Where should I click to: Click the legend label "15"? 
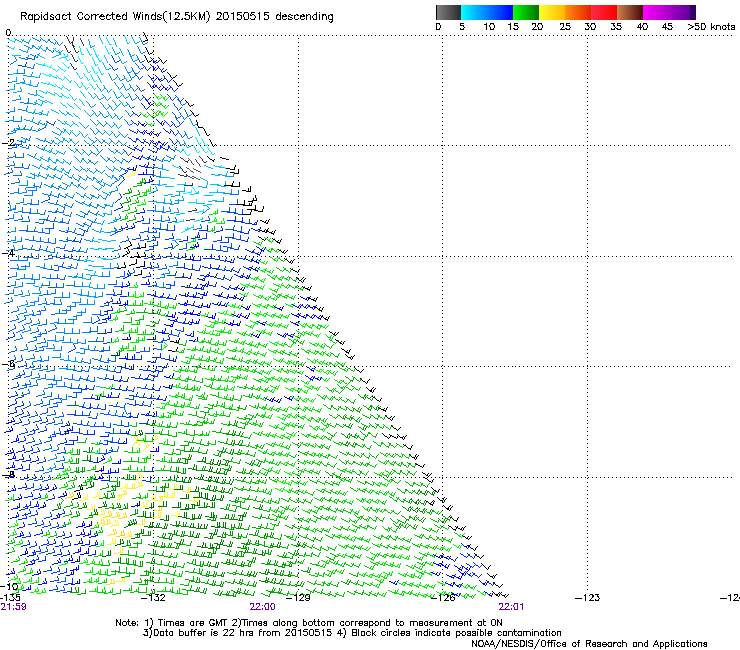[513, 27]
